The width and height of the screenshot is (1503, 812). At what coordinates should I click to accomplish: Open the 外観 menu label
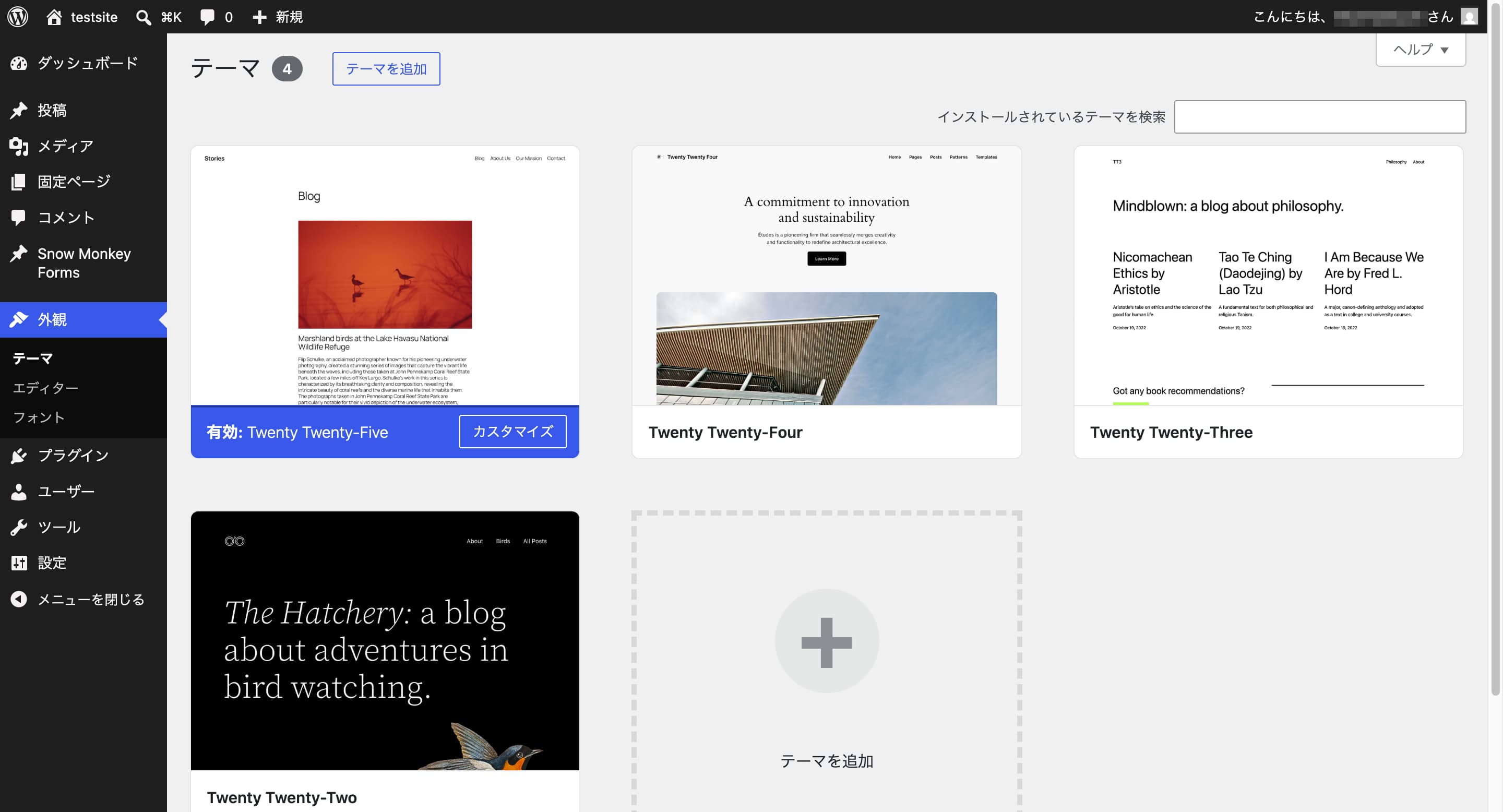point(52,320)
